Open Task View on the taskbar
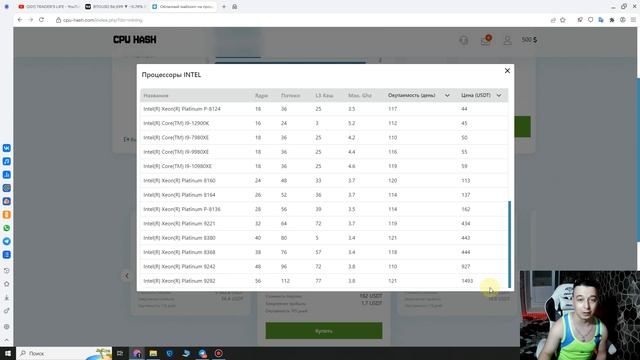 120,353
